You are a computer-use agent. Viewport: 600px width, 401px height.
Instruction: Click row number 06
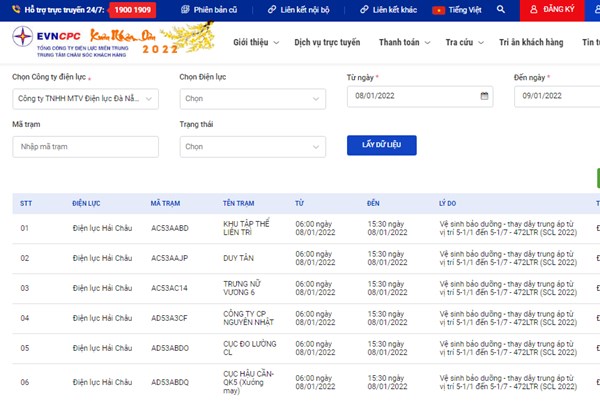(24, 382)
